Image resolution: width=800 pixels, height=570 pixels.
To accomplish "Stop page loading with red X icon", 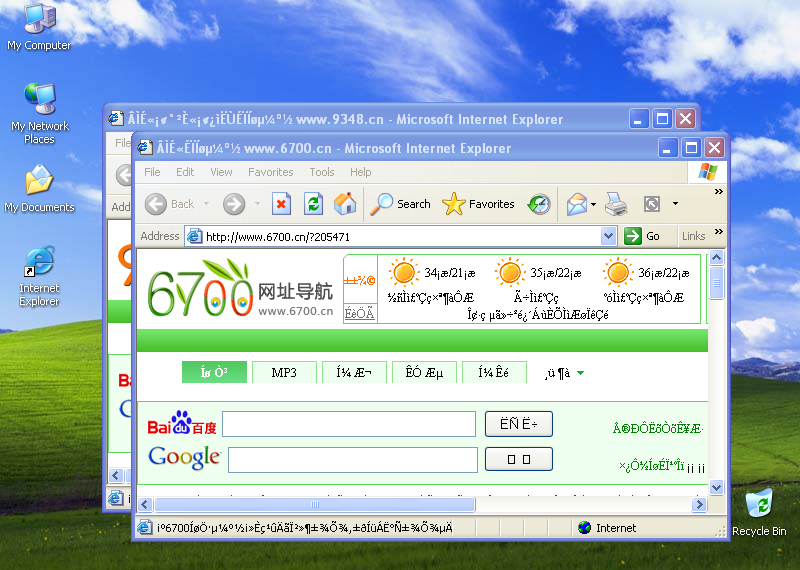I will [x=281, y=204].
